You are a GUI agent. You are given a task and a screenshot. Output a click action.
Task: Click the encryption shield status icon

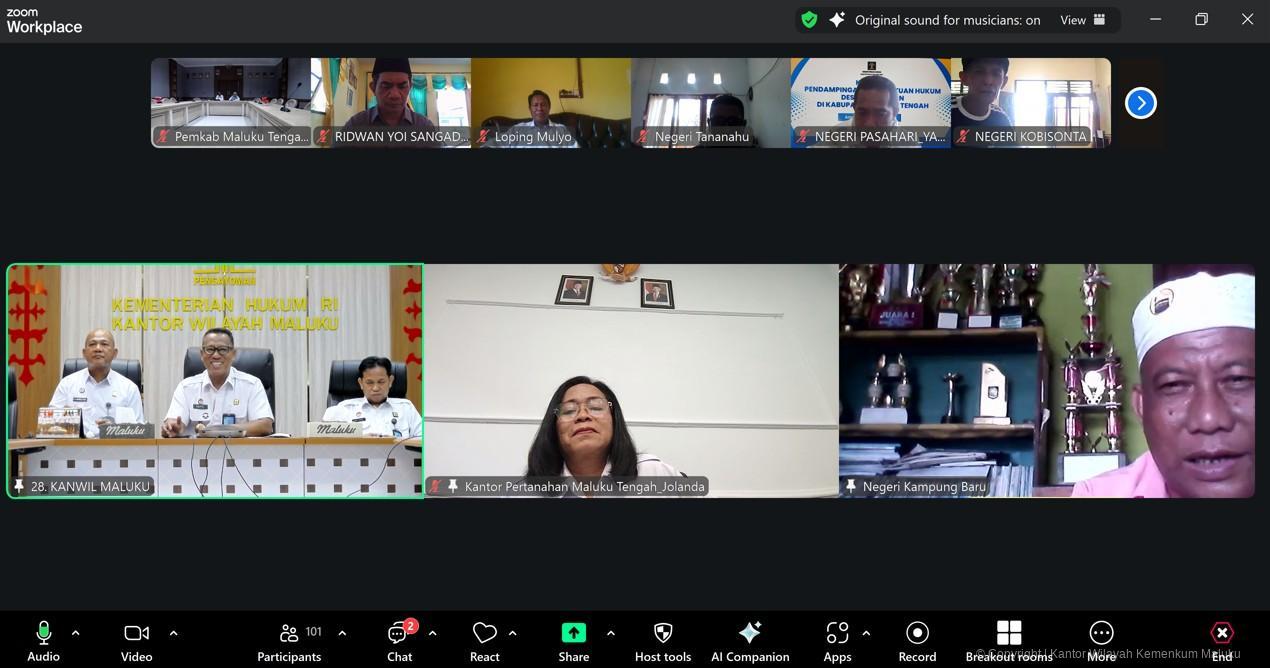coord(809,20)
